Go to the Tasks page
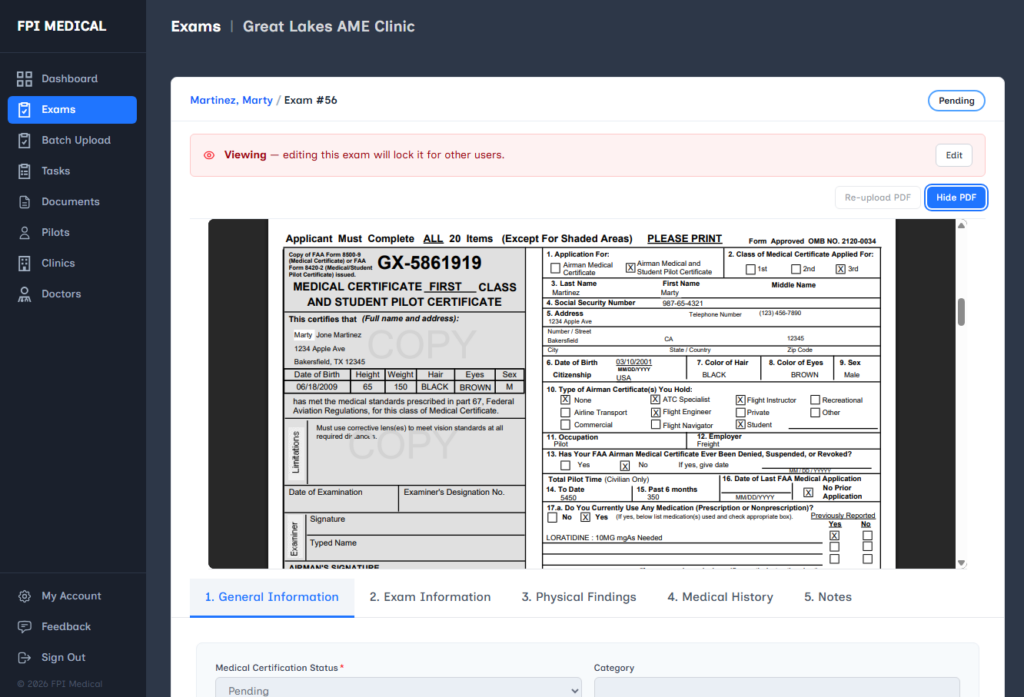The image size is (1024, 697). 72,171
